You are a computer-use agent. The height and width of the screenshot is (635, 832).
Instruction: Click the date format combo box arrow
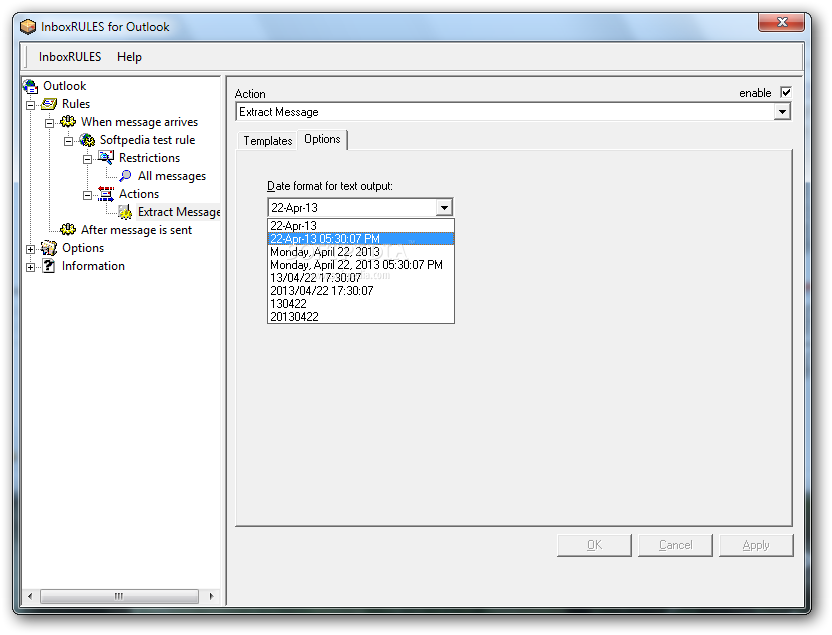coord(444,207)
